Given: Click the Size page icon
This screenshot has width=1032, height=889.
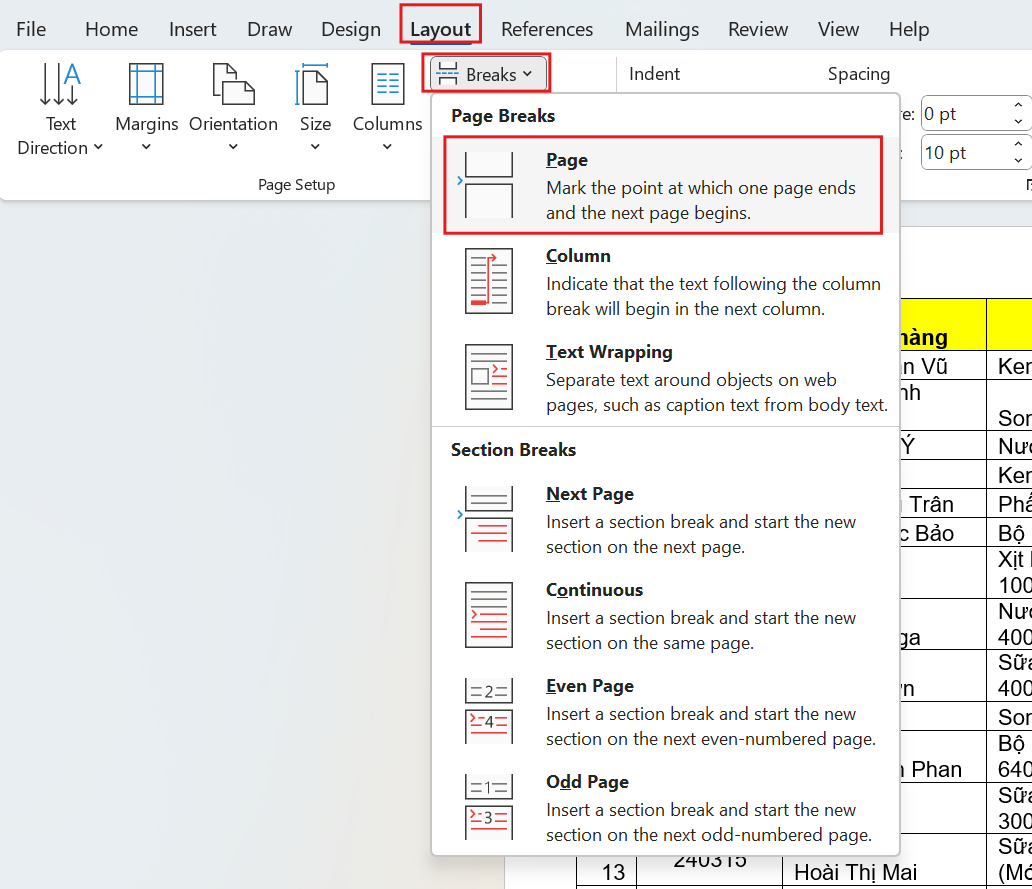Looking at the screenshot, I should tap(314, 84).
